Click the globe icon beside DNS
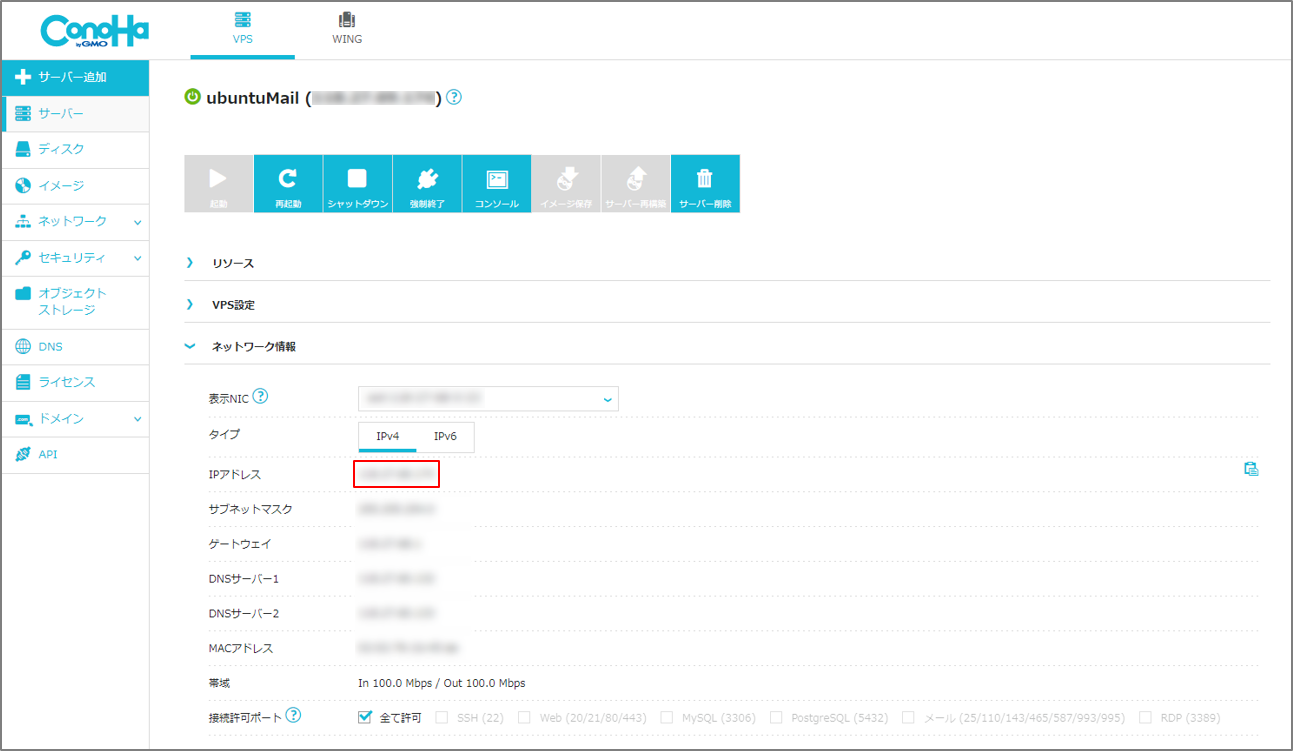This screenshot has width=1293, height=751. pyautogui.click(x=23, y=347)
